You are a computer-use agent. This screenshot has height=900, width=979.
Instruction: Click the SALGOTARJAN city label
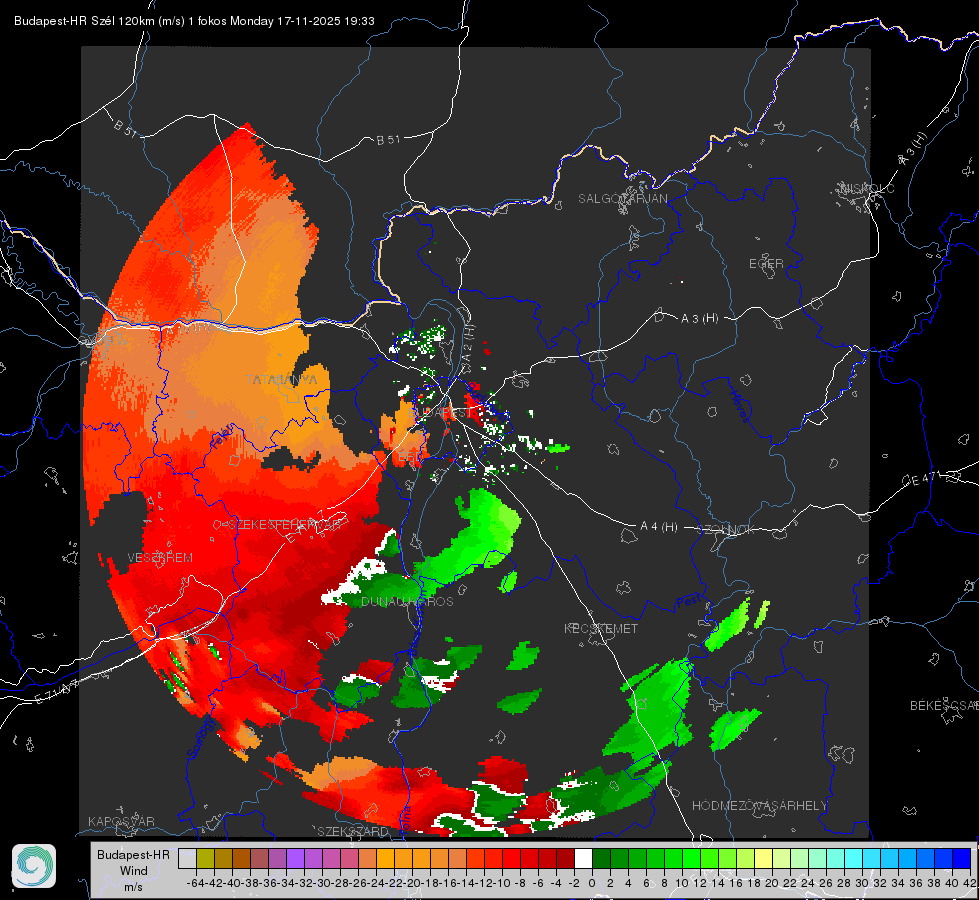(x=622, y=199)
